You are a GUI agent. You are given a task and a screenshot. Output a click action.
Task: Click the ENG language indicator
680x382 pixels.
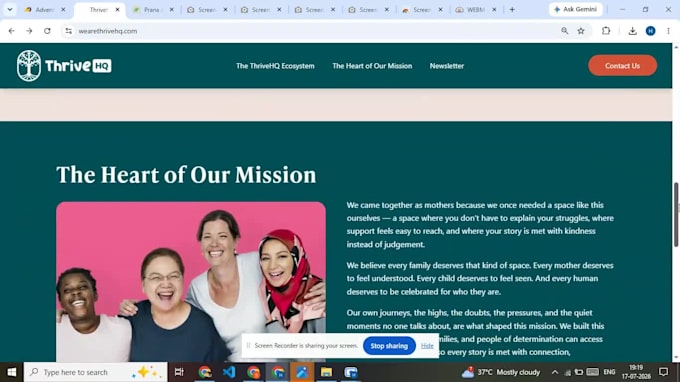(x=609, y=372)
